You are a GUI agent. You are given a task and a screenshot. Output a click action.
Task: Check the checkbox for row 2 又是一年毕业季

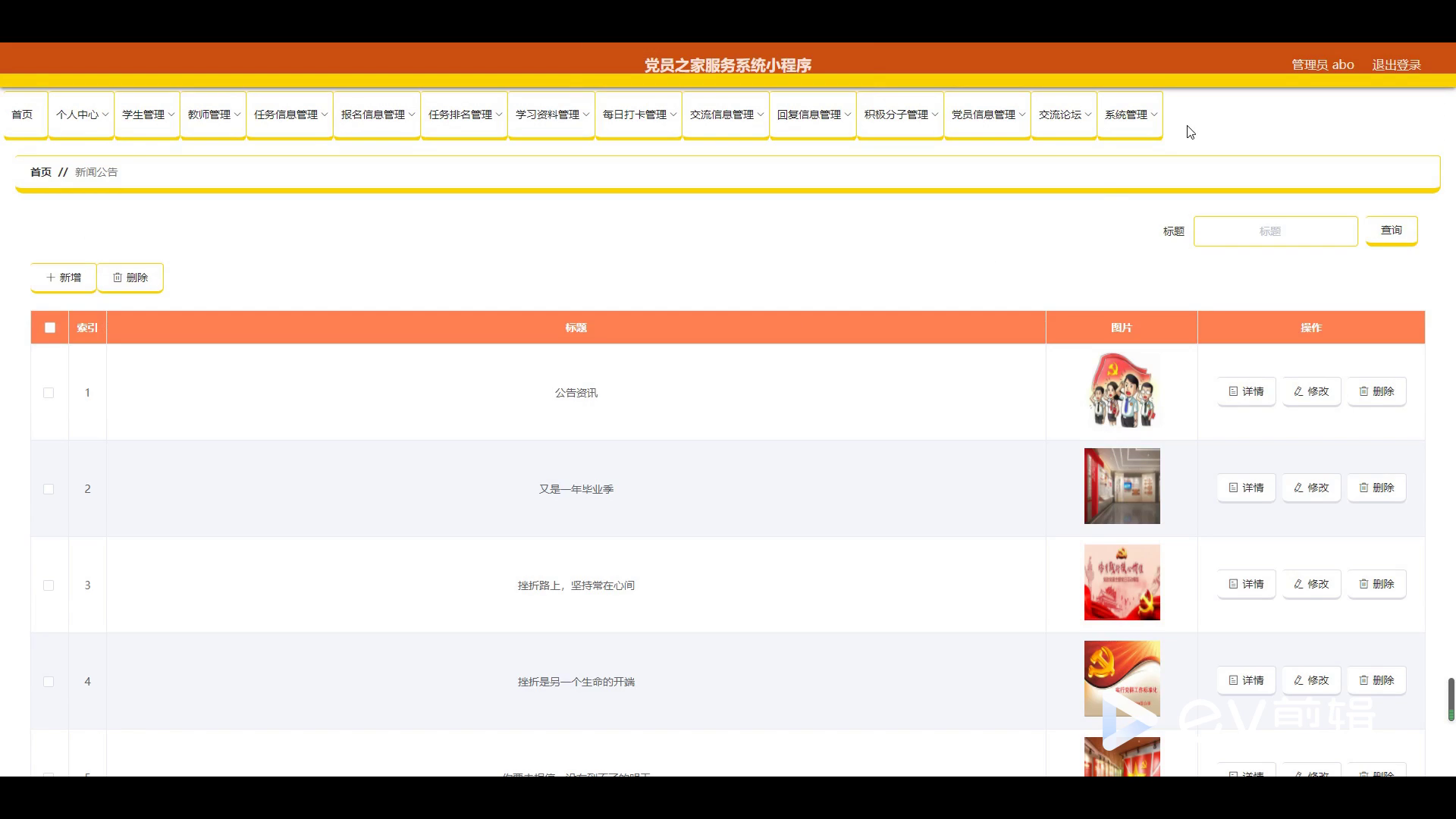(x=49, y=489)
